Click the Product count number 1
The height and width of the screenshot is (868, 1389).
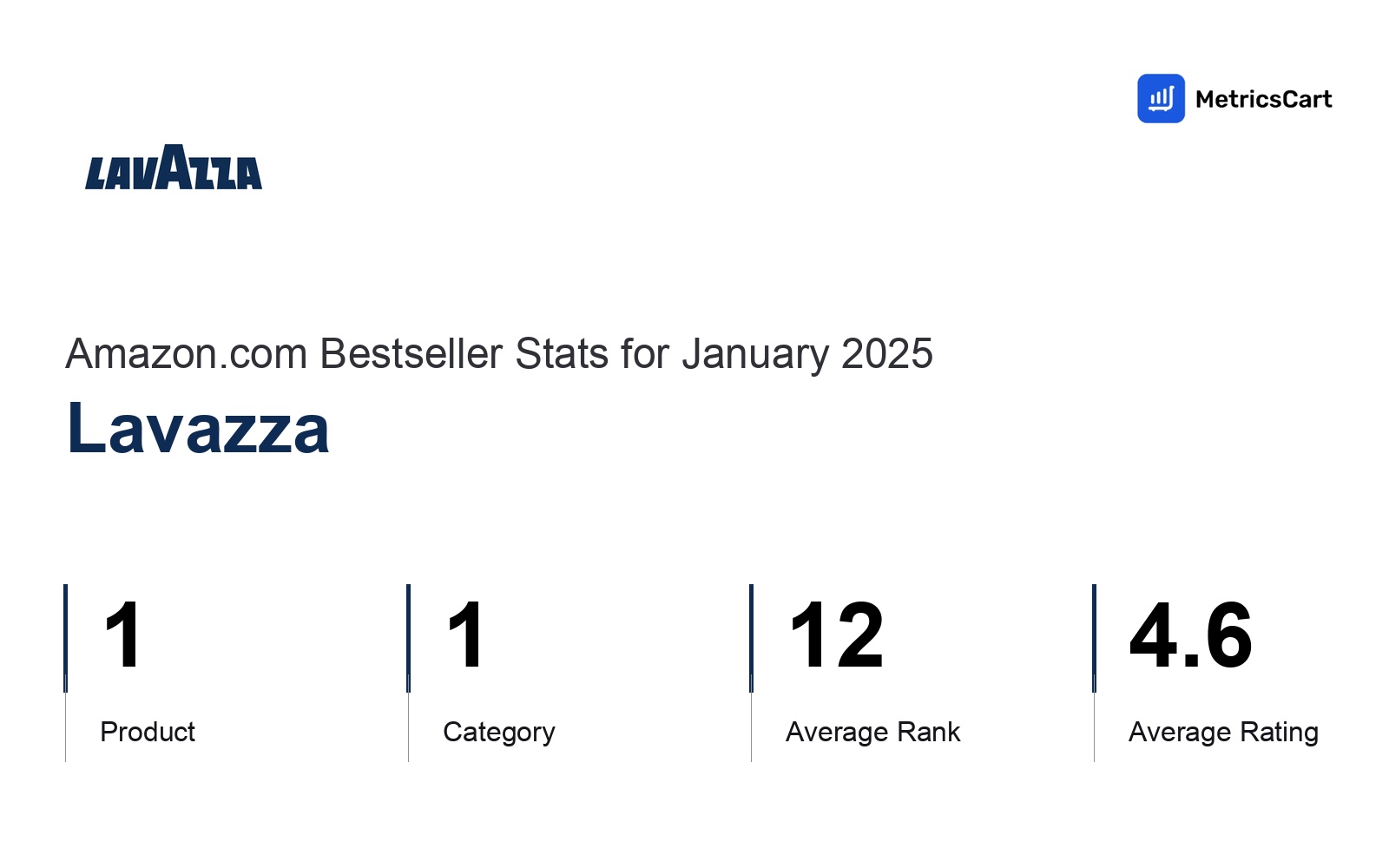(x=122, y=635)
